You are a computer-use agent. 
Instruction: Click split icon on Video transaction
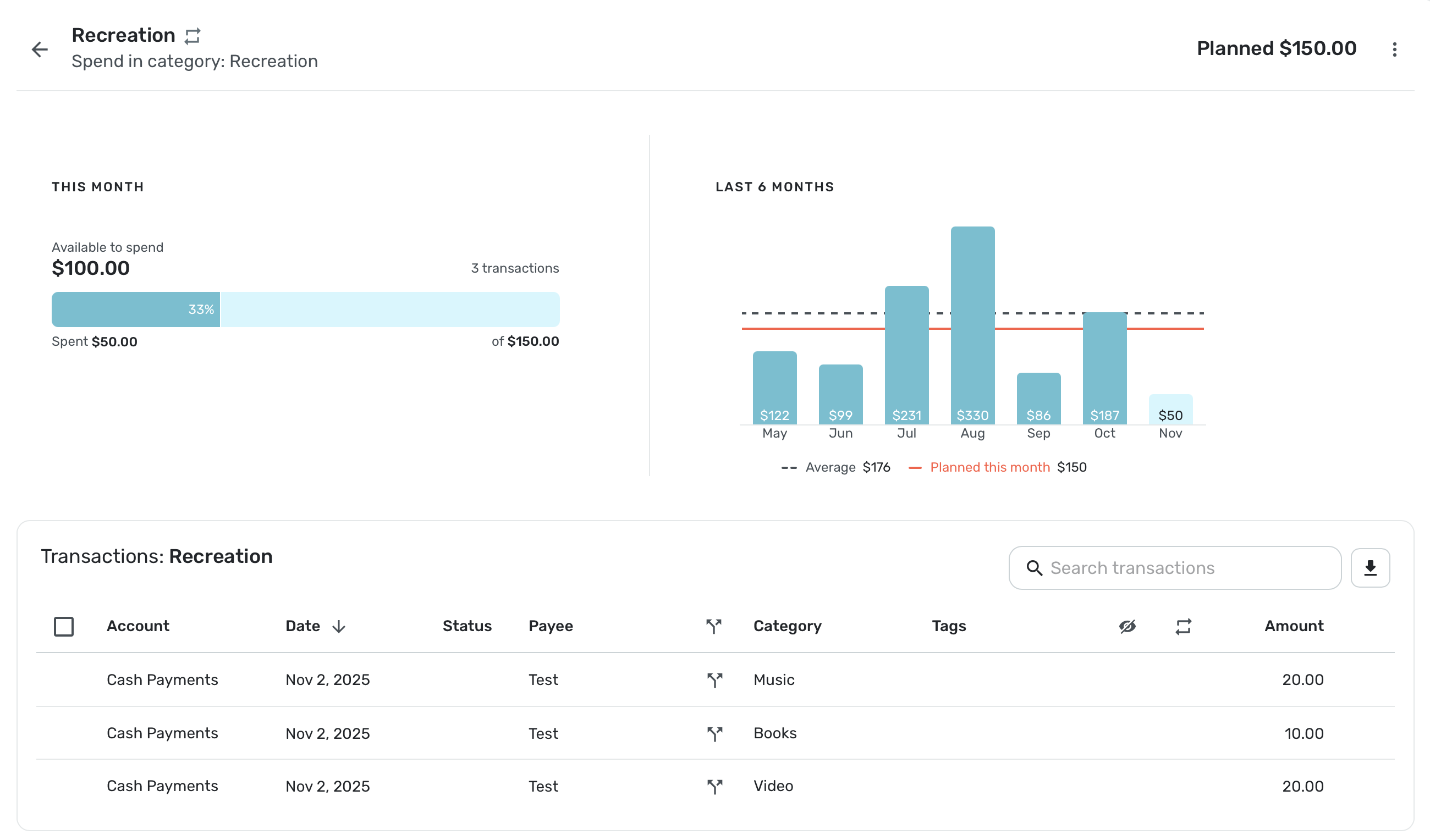[714, 786]
